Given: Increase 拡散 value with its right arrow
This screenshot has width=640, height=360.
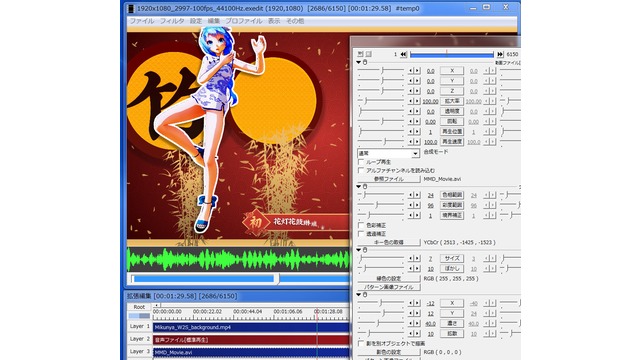Looking at the screenshot, I should click(x=417, y=333).
